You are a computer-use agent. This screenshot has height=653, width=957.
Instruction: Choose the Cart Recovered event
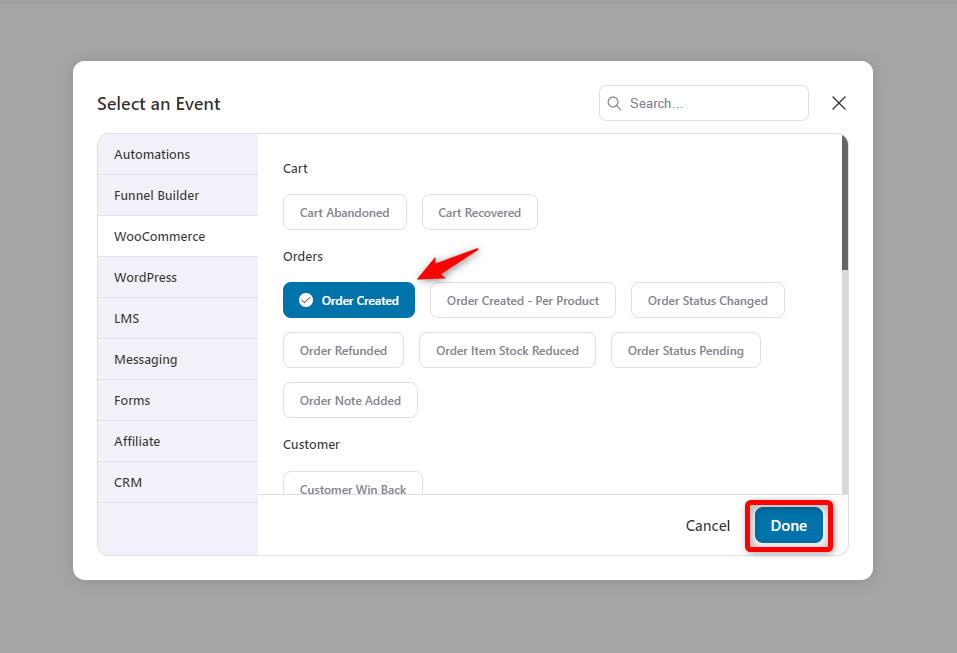[480, 212]
